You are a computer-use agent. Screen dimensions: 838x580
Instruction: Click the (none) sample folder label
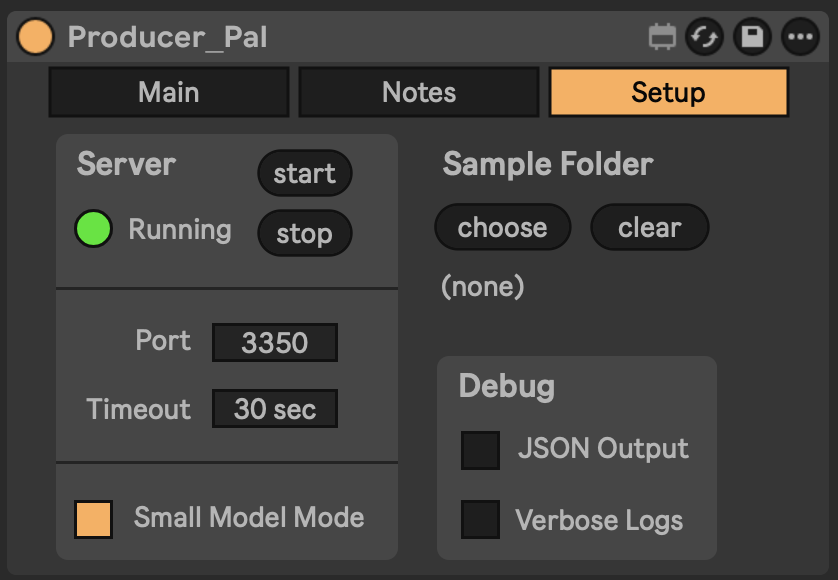[483, 286]
